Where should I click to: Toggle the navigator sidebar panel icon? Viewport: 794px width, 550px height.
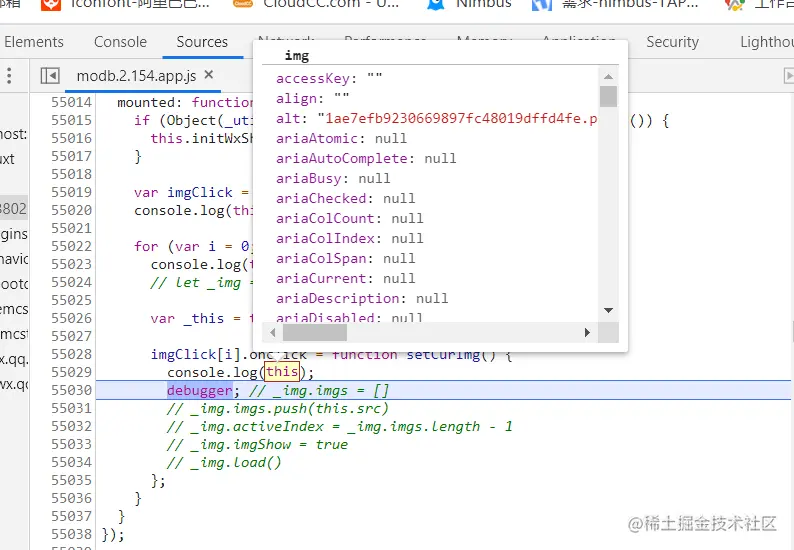tap(50, 76)
